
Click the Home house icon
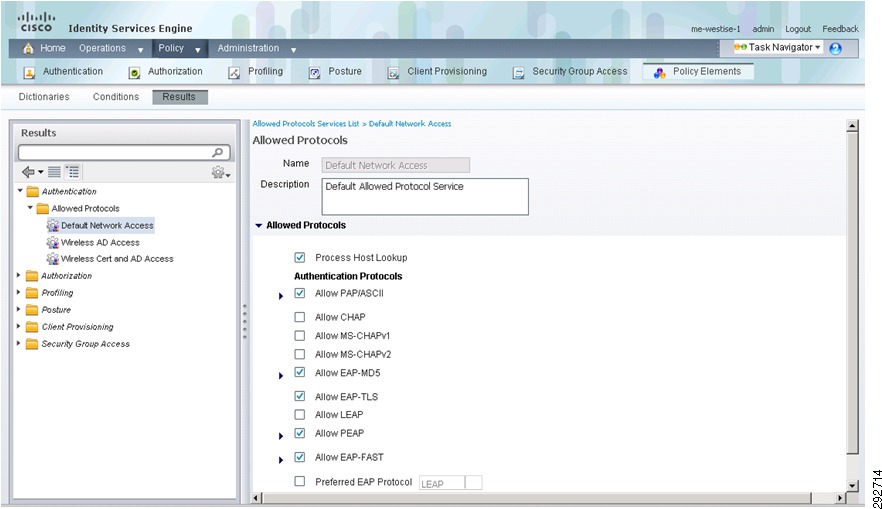pos(28,48)
